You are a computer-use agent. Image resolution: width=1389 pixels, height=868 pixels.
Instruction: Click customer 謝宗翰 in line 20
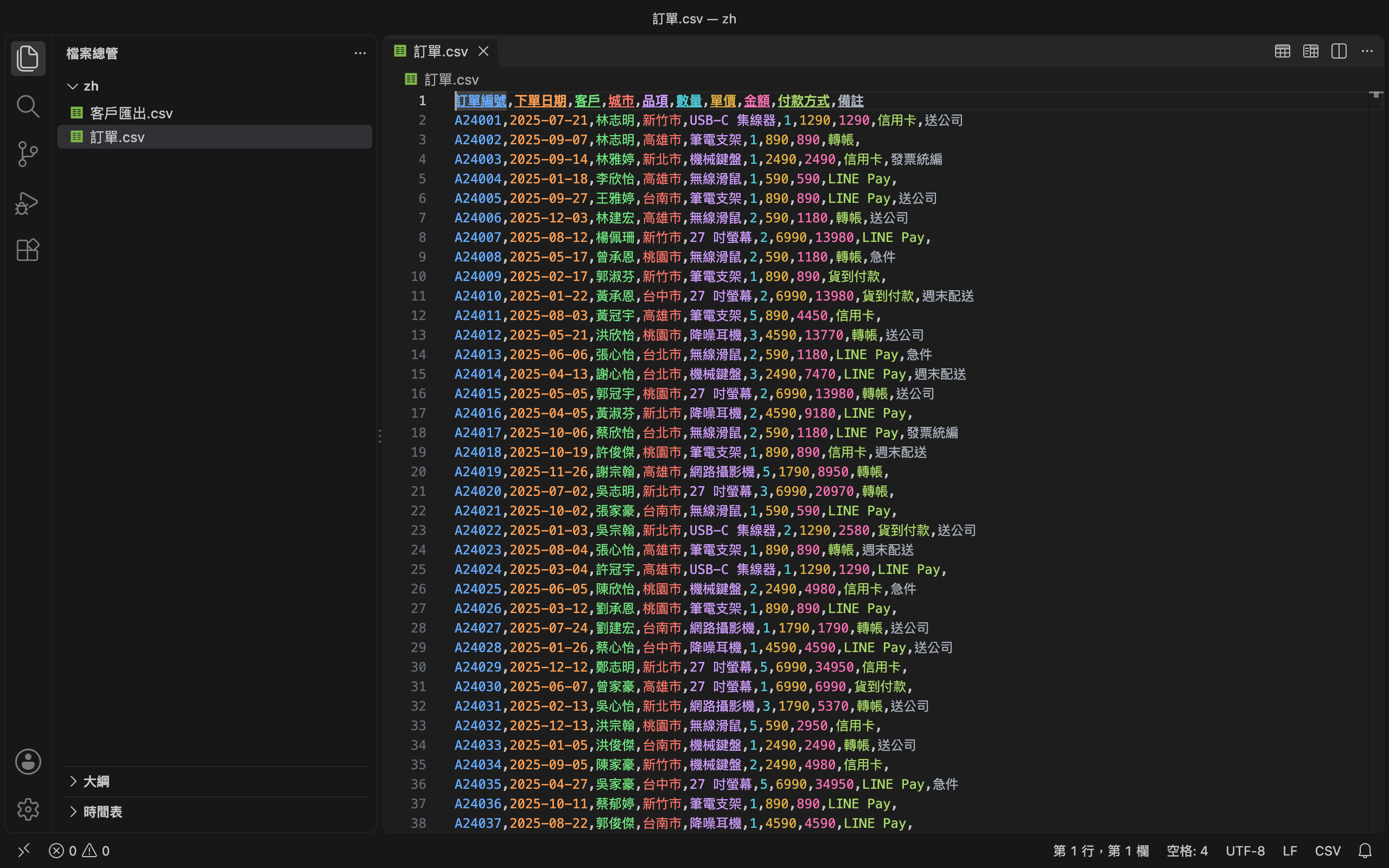click(x=615, y=472)
